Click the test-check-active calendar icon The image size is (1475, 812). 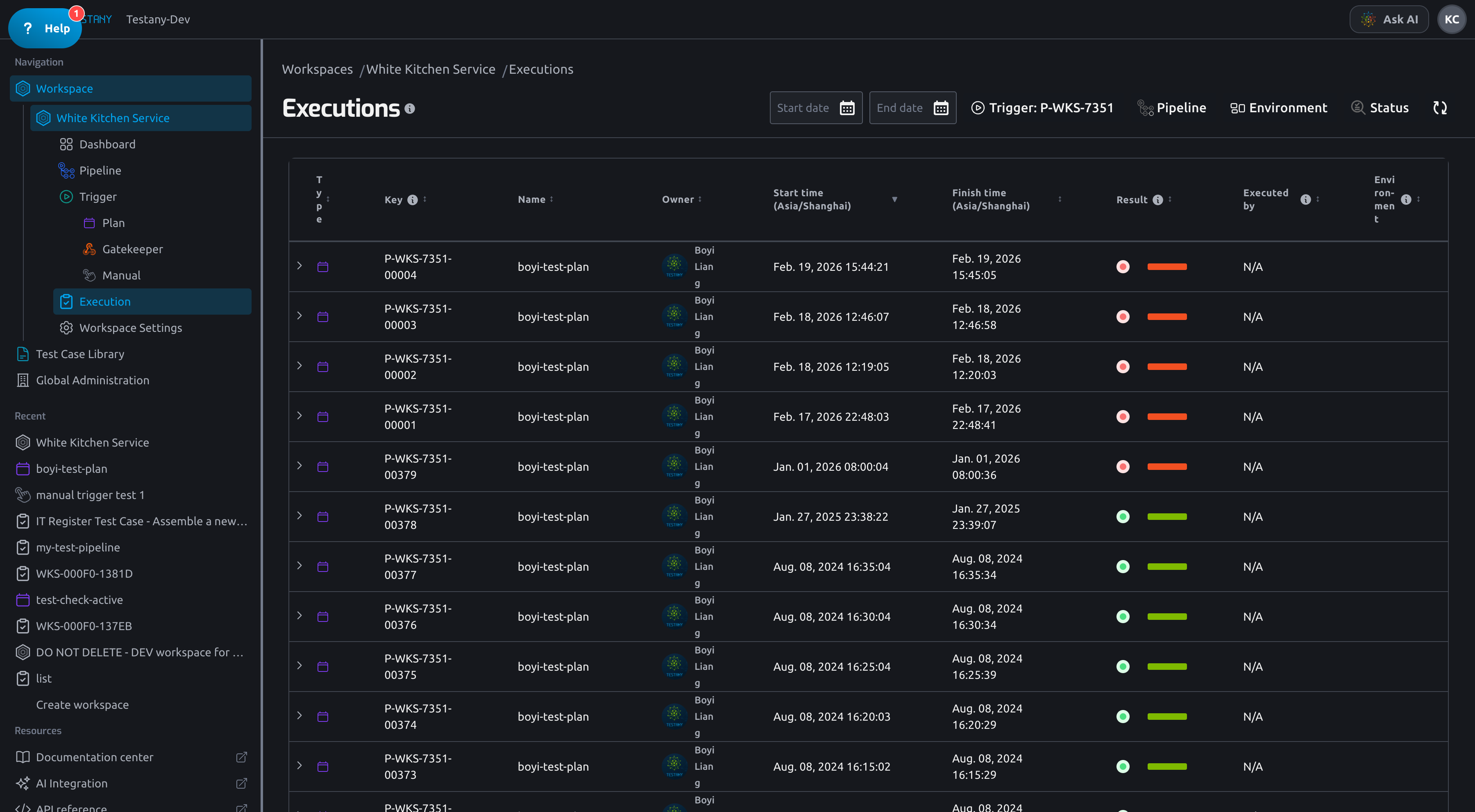pyautogui.click(x=23, y=600)
